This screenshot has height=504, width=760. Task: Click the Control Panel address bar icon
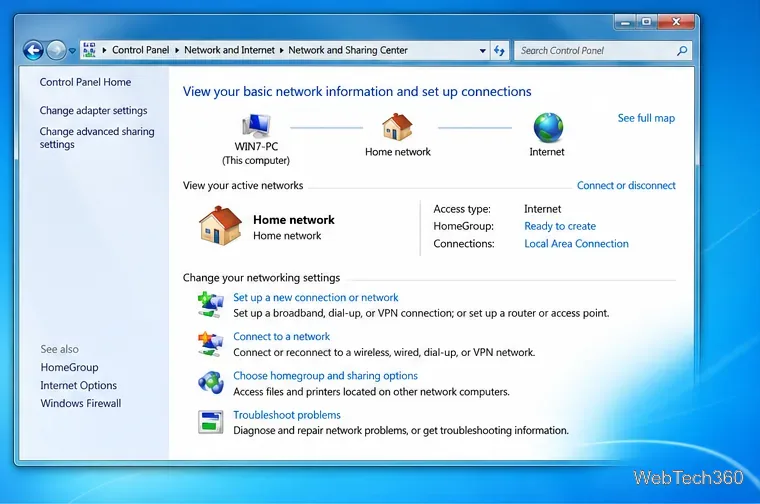(x=89, y=50)
